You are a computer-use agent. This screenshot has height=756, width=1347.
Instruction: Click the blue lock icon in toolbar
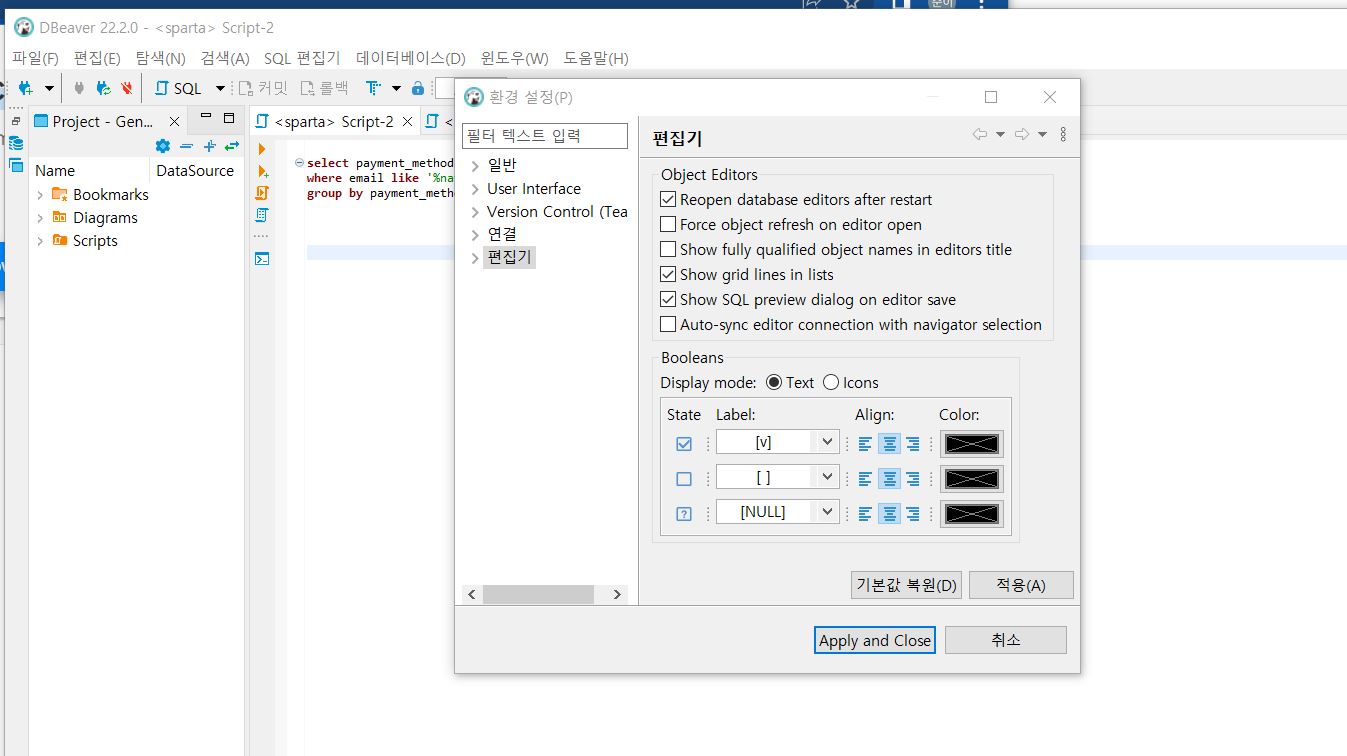tap(418, 88)
